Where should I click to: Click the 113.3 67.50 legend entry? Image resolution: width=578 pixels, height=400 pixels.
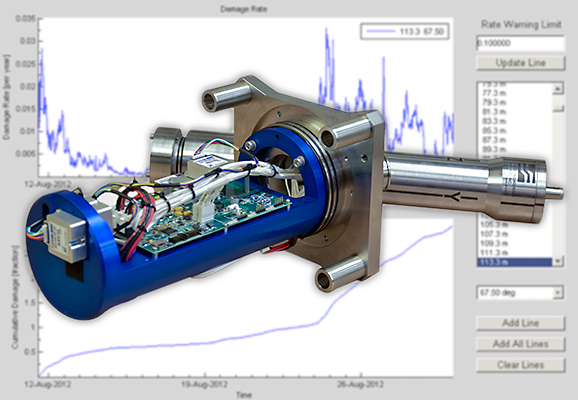point(405,31)
